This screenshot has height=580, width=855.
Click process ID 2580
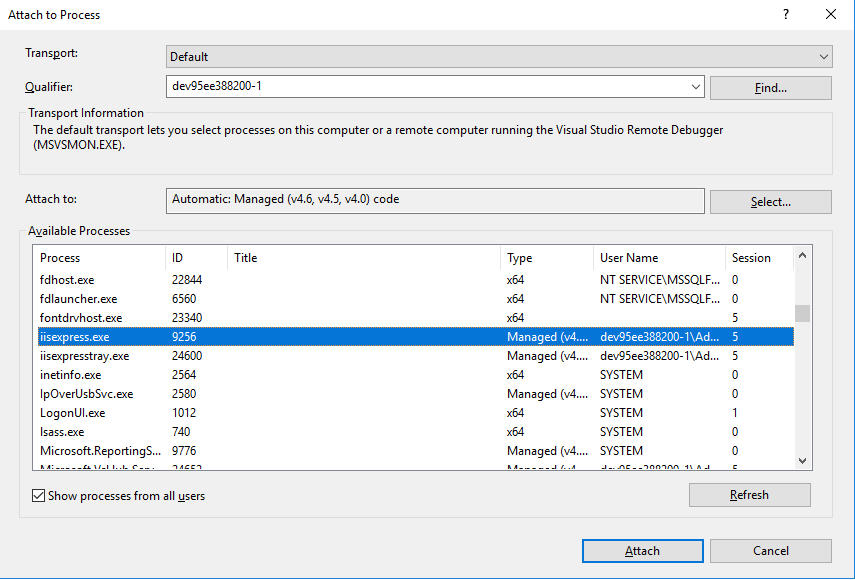tap(184, 394)
